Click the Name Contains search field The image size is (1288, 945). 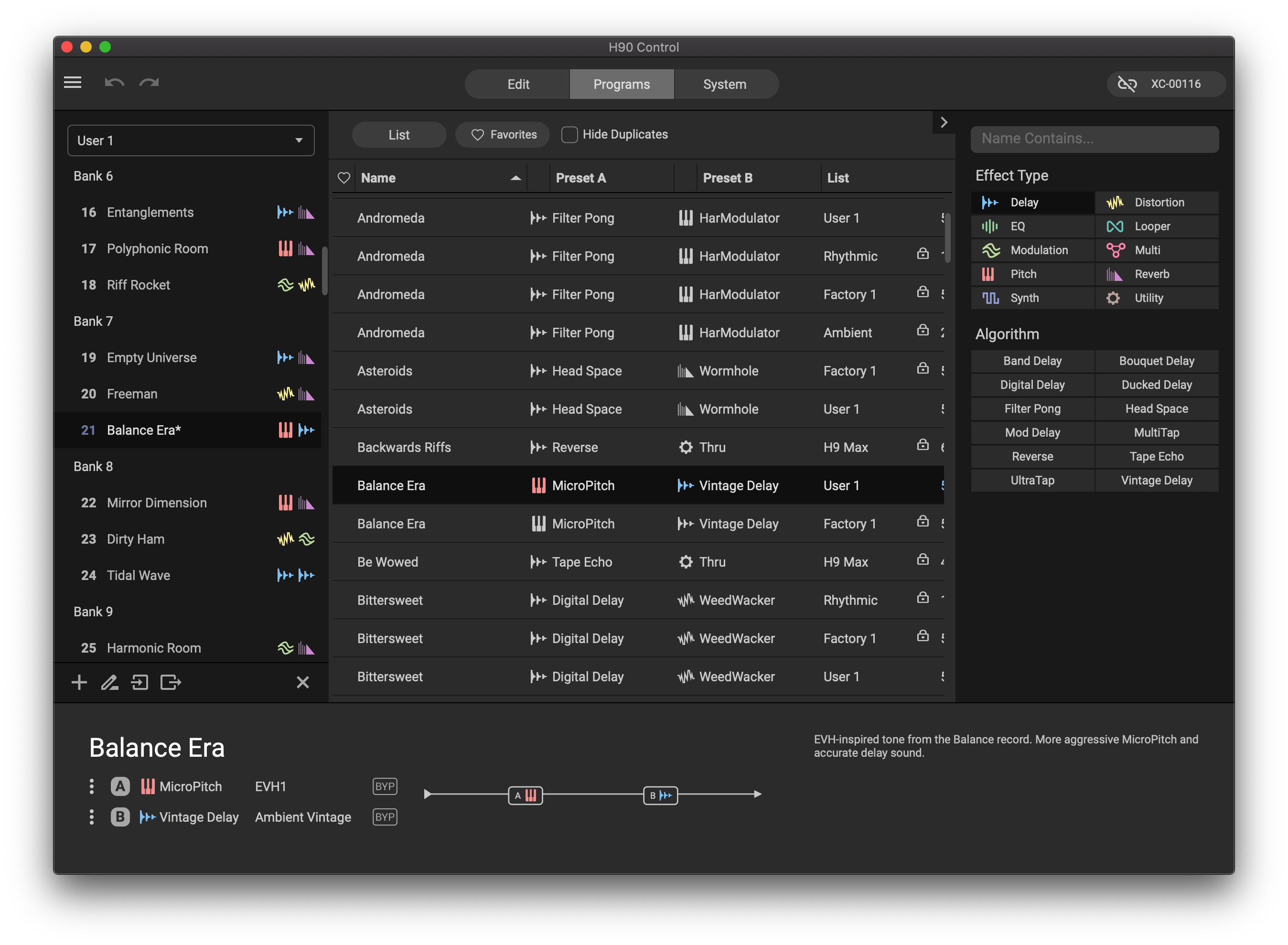point(1094,139)
